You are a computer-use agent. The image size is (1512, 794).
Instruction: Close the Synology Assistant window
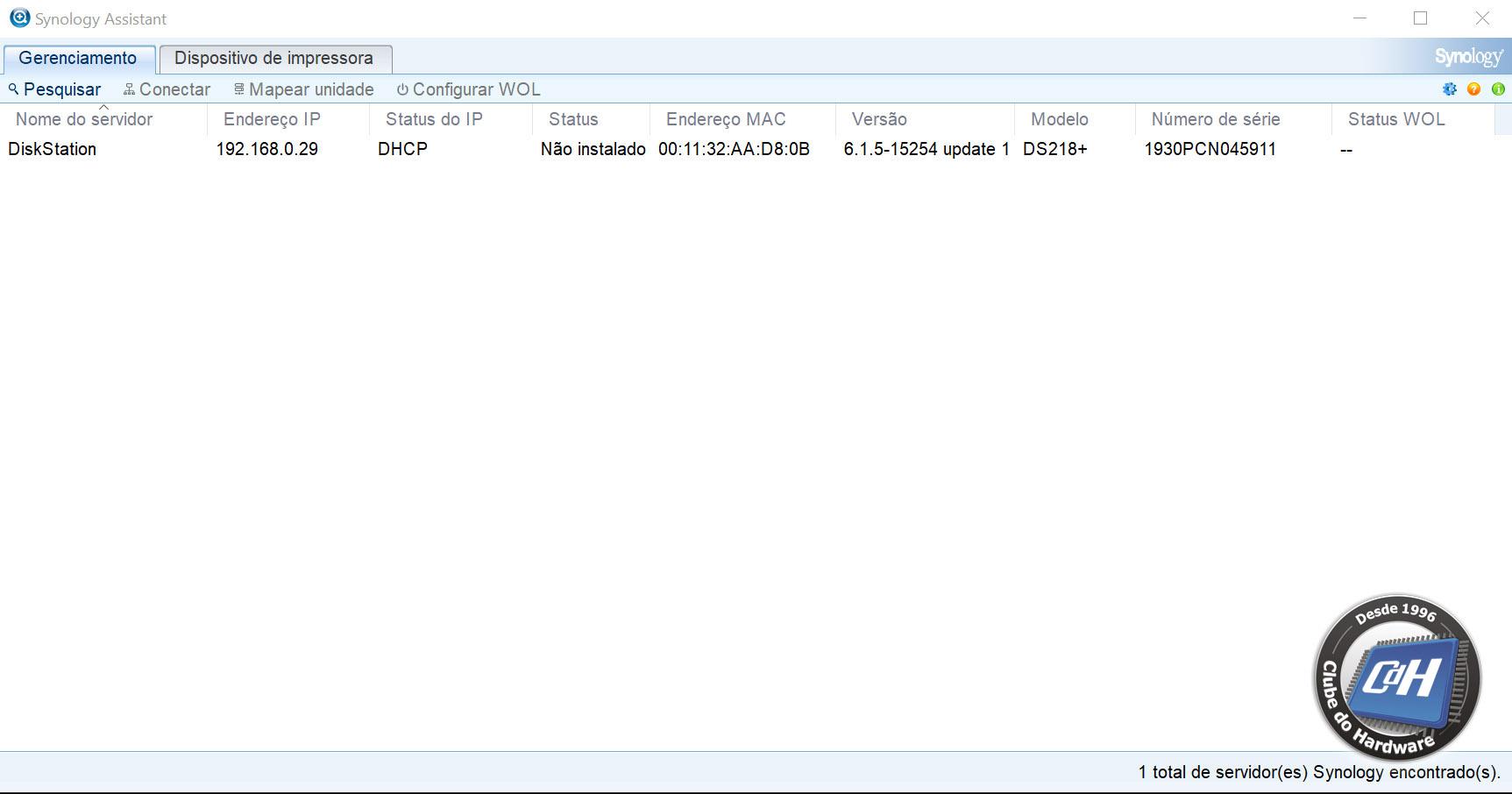(x=1482, y=18)
